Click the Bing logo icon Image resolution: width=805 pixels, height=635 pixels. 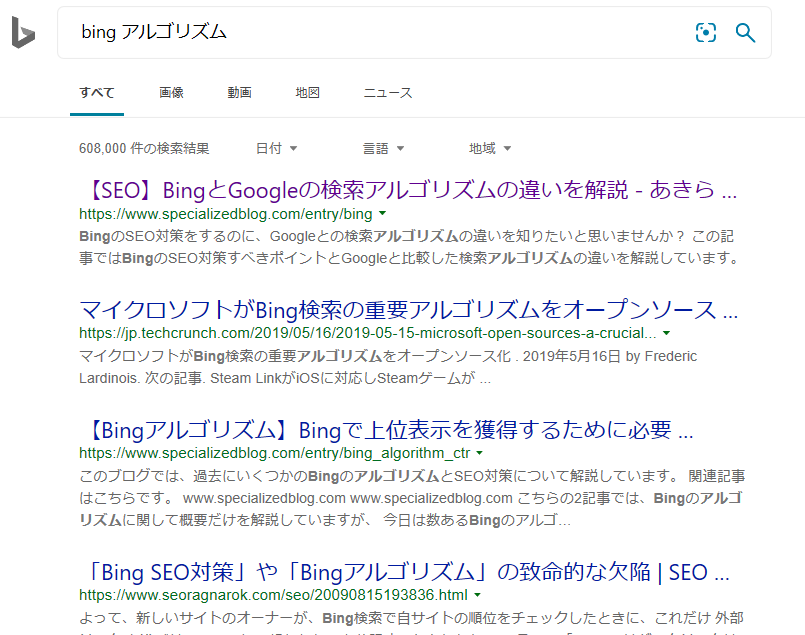(x=23, y=32)
